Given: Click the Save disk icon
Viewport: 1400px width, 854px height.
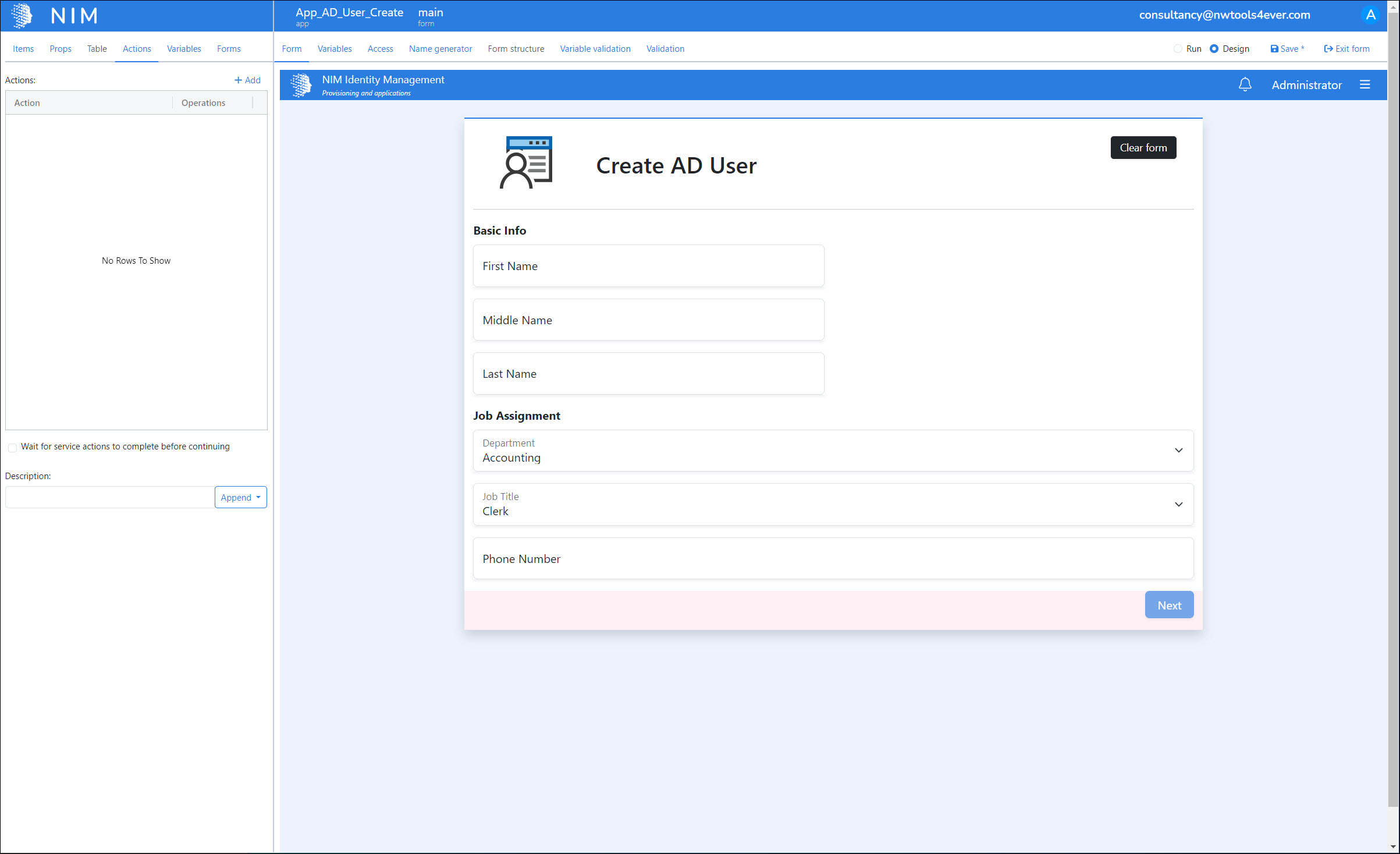Looking at the screenshot, I should (x=1274, y=49).
